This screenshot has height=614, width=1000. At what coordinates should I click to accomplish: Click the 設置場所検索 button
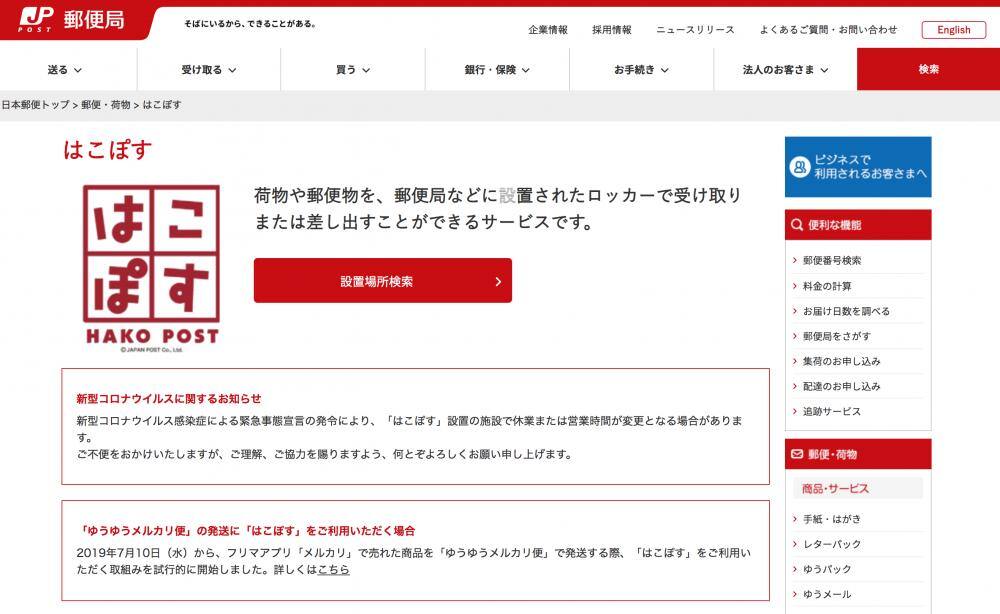pyautogui.click(x=383, y=281)
